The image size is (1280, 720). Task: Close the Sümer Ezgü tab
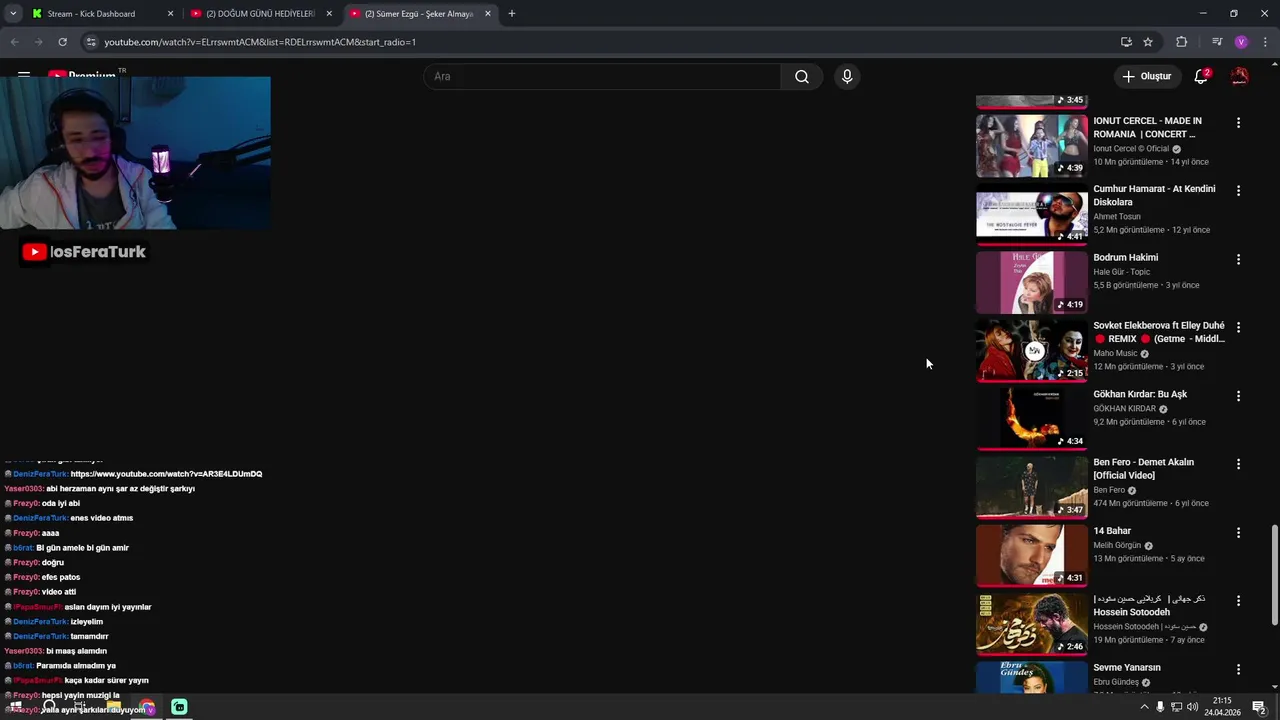coord(488,14)
